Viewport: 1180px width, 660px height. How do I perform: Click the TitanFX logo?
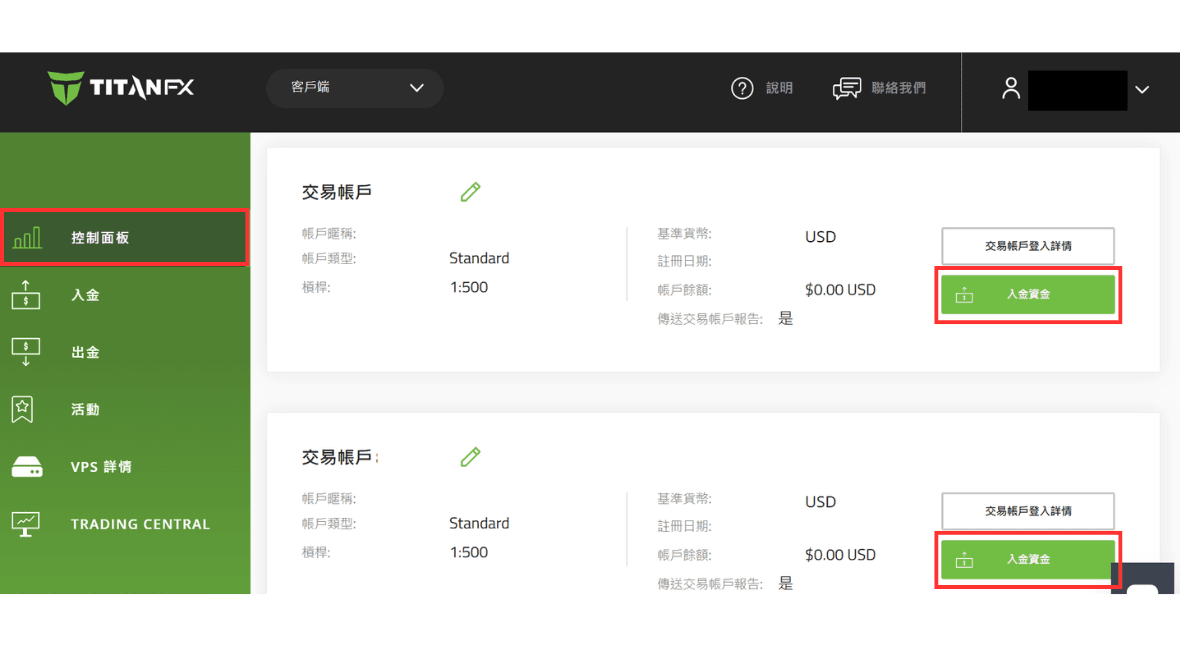pyautogui.click(x=120, y=88)
